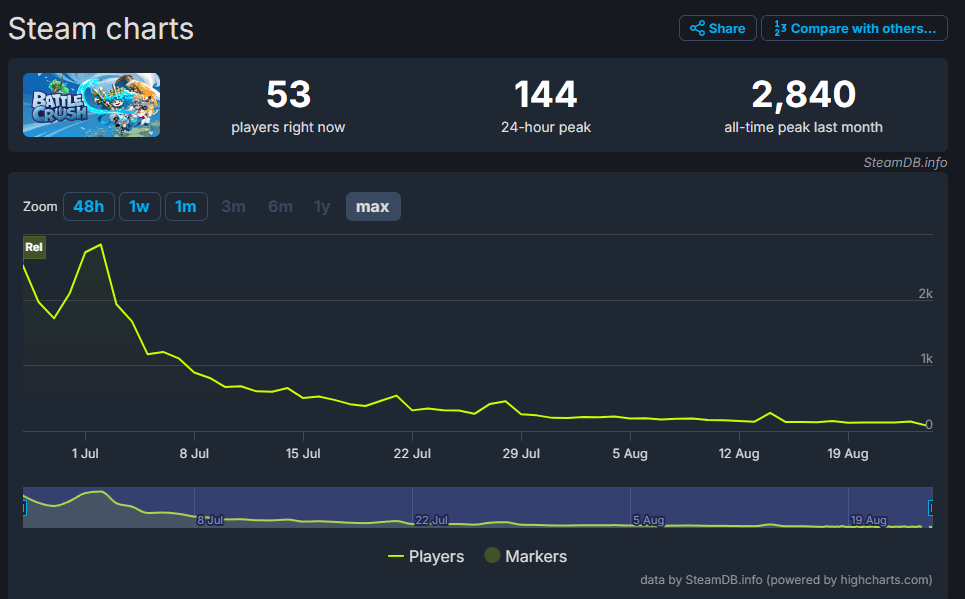The image size is (965, 599).
Task: Click the Steam charts heading
Action: (101, 29)
